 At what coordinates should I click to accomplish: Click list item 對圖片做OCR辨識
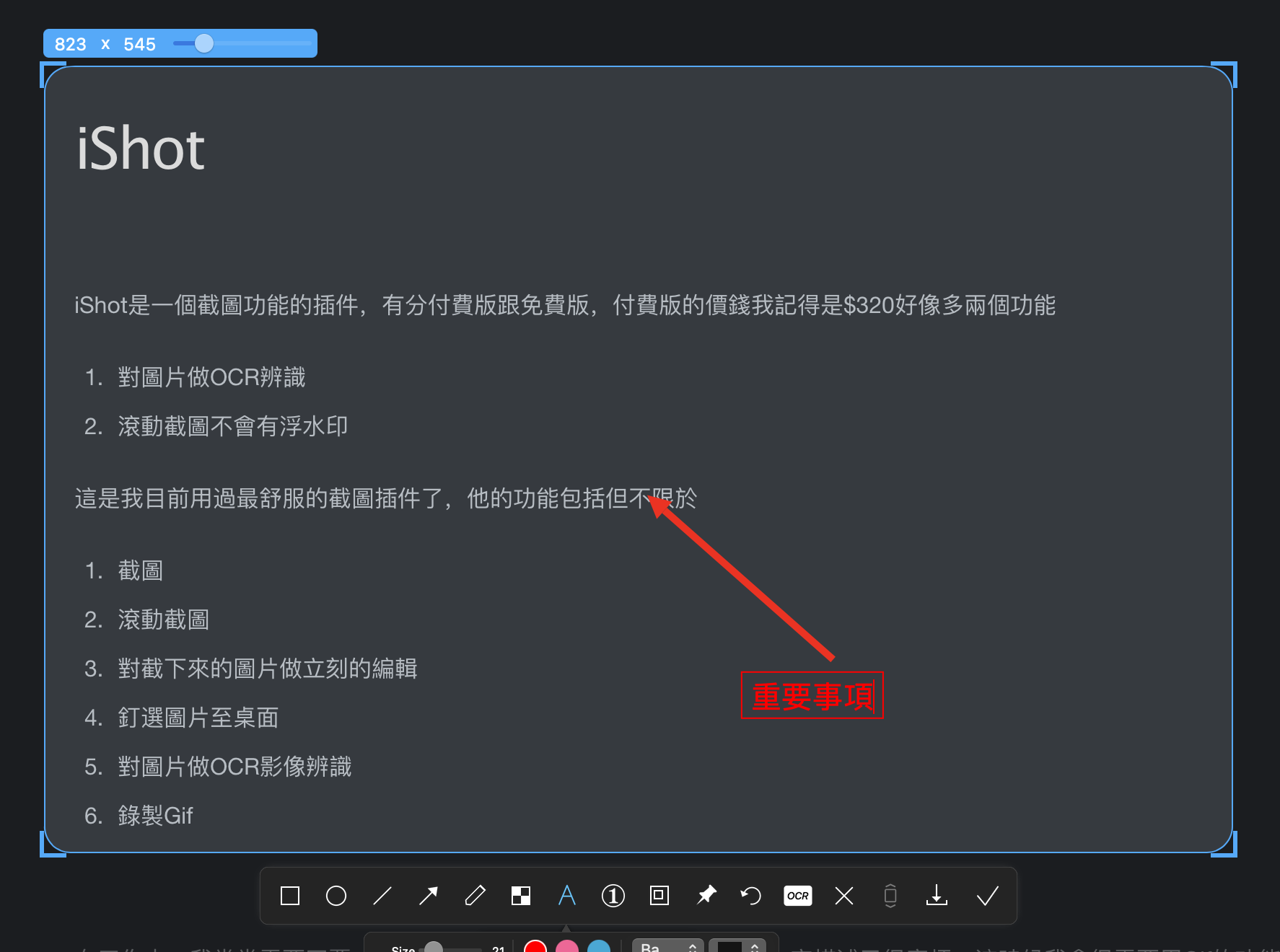pyautogui.click(x=211, y=377)
